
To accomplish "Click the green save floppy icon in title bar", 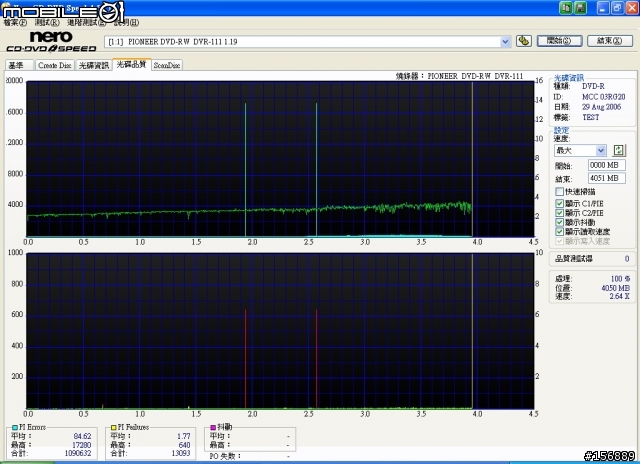I will [580, 8].
